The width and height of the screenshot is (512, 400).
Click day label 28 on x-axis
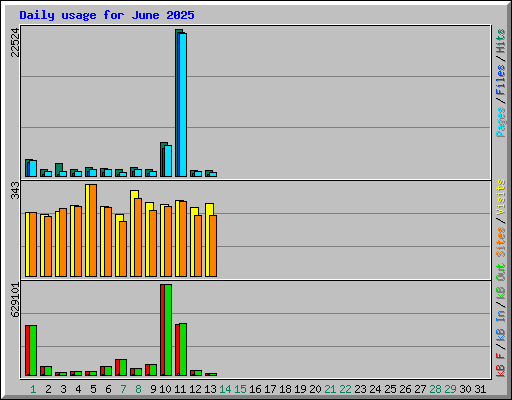tap(435, 389)
